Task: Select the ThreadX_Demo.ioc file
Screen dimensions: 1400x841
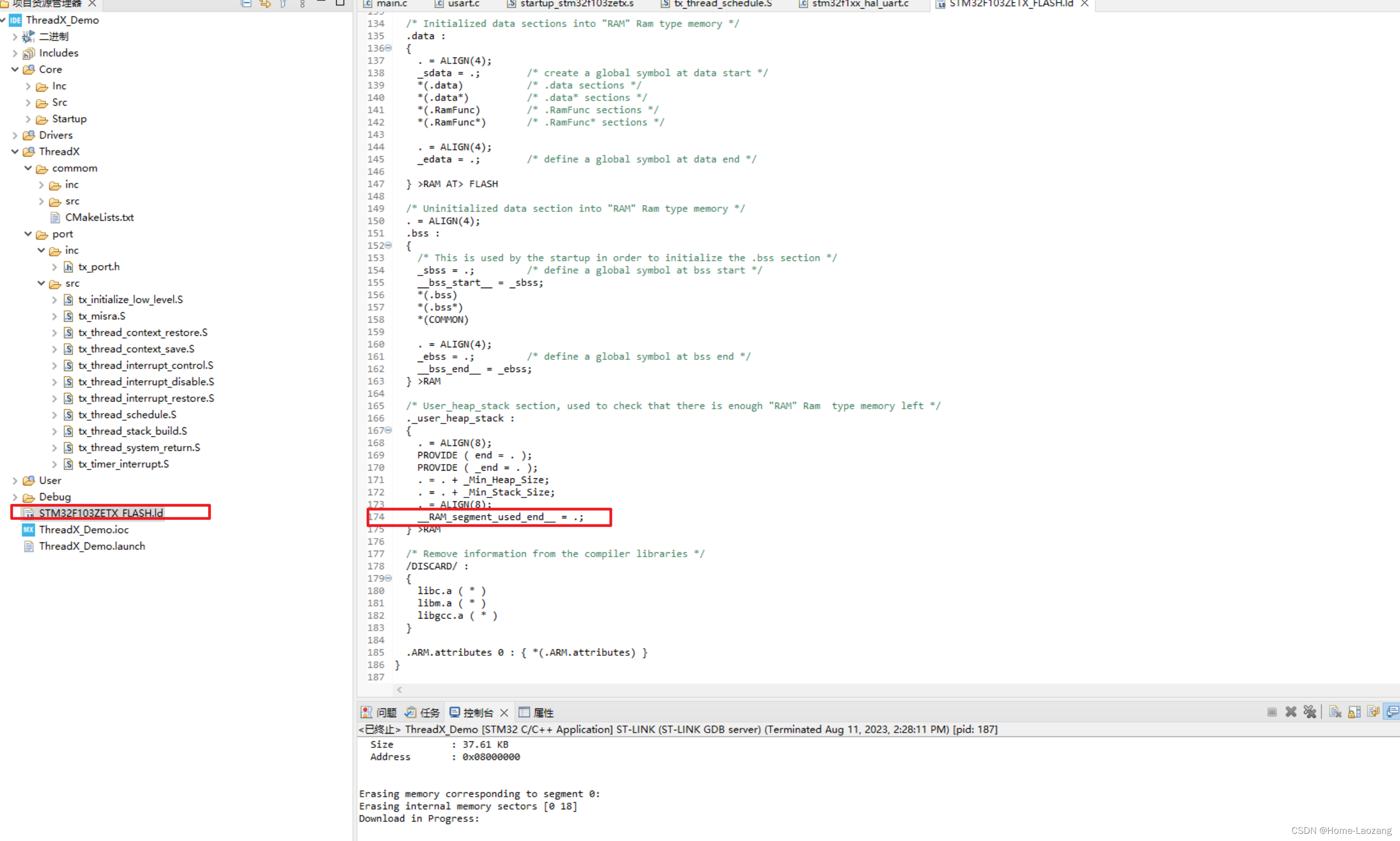Action: (84, 530)
